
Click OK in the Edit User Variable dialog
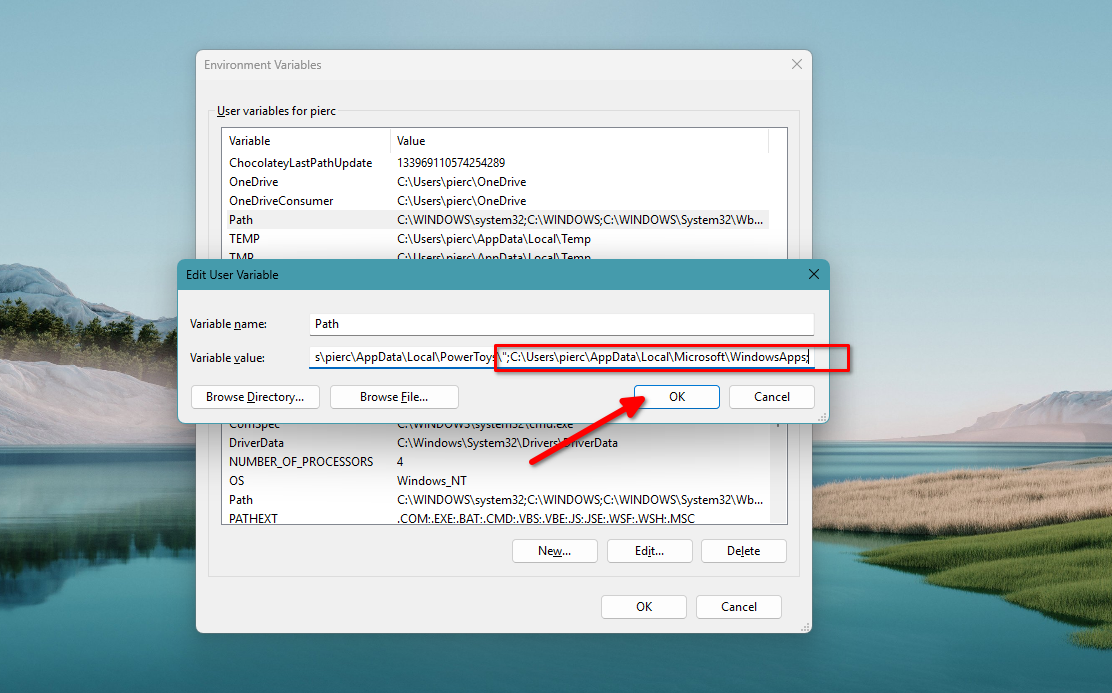(676, 396)
